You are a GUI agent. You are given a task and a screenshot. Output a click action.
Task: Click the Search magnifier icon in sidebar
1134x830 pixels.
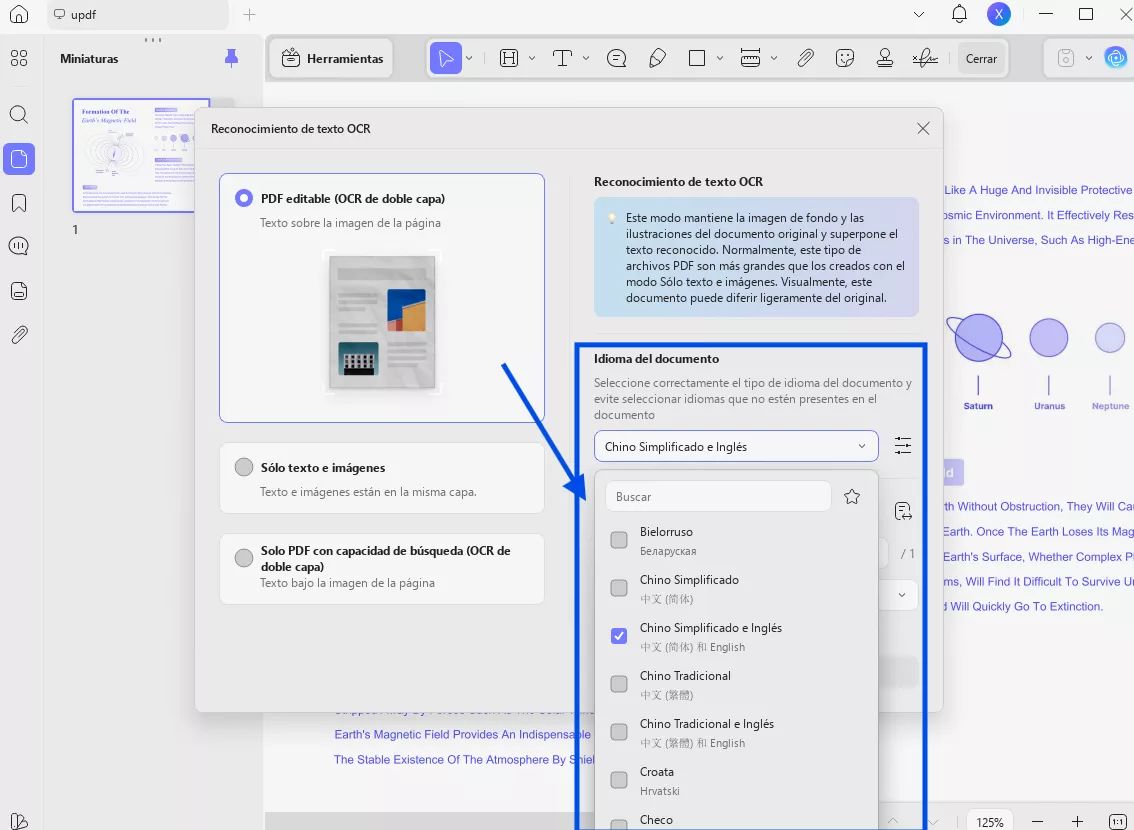19,114
